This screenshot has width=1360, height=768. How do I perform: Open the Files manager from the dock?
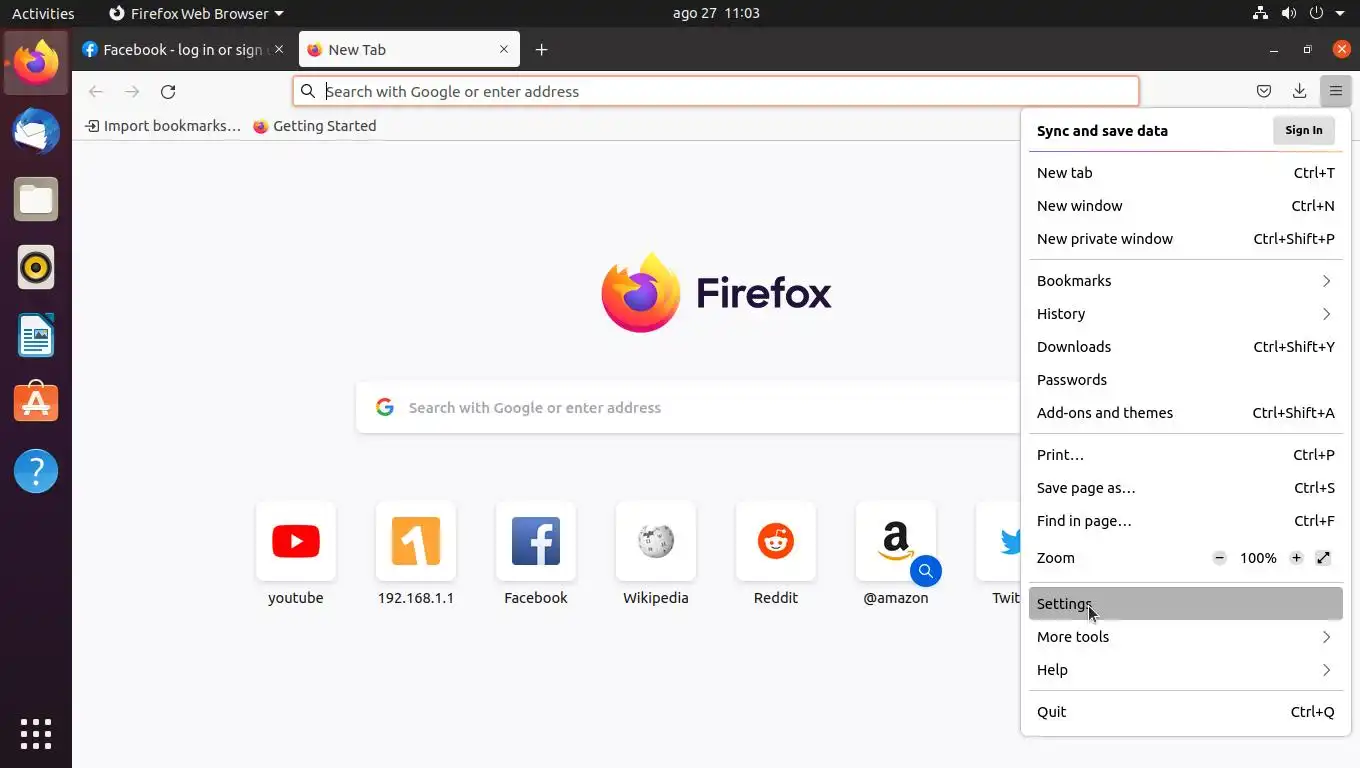(x=36, y=199)
